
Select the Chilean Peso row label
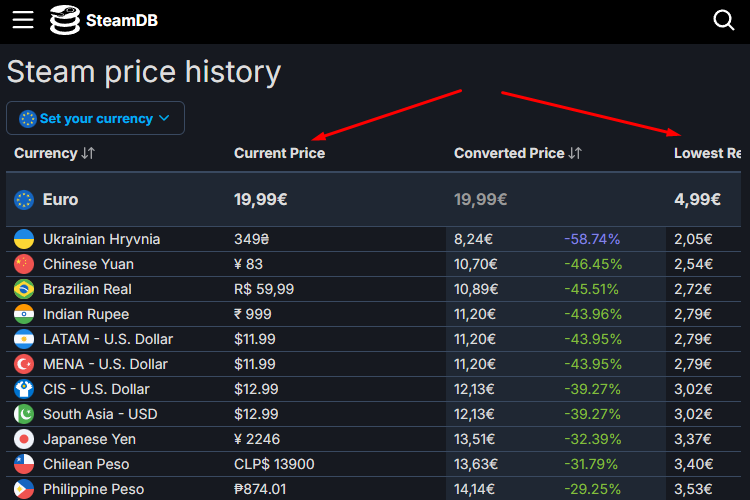pyautogui.click(x=86, y=464)
